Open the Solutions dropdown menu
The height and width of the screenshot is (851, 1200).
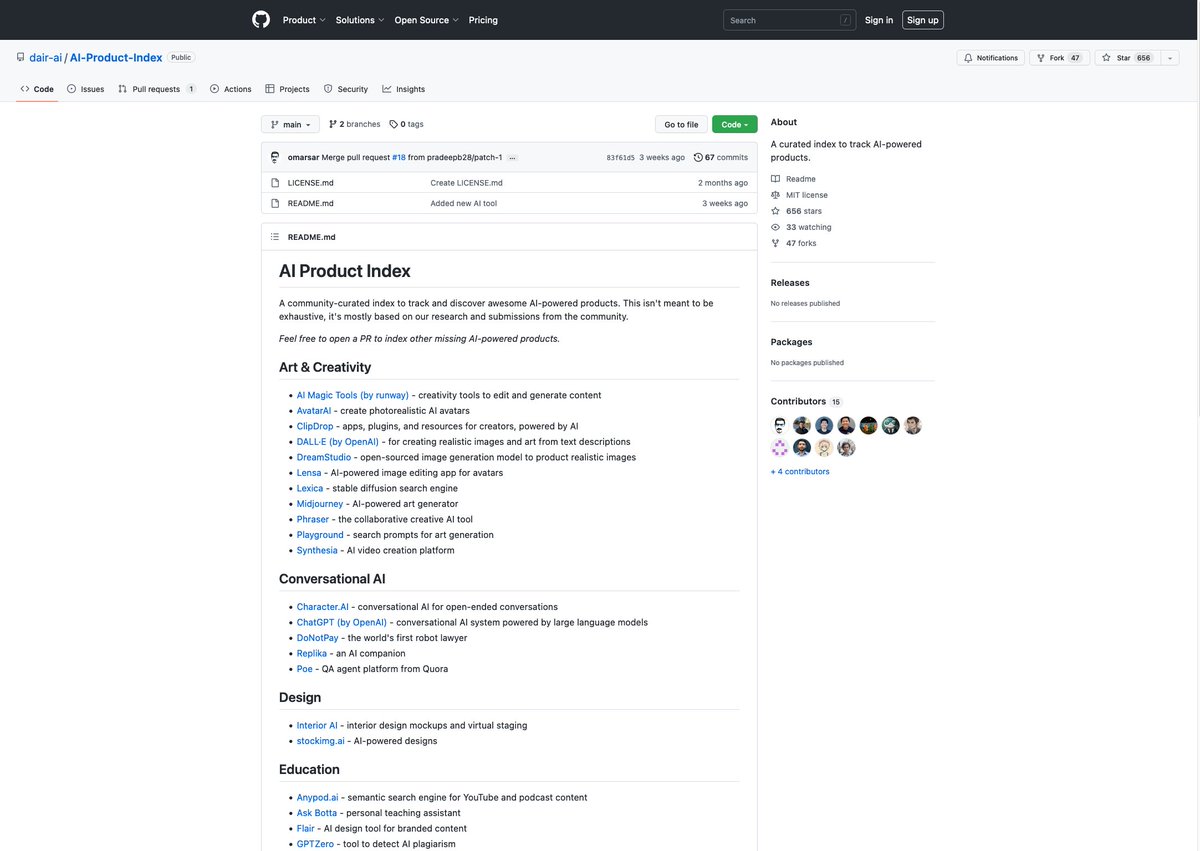point(359,20)
